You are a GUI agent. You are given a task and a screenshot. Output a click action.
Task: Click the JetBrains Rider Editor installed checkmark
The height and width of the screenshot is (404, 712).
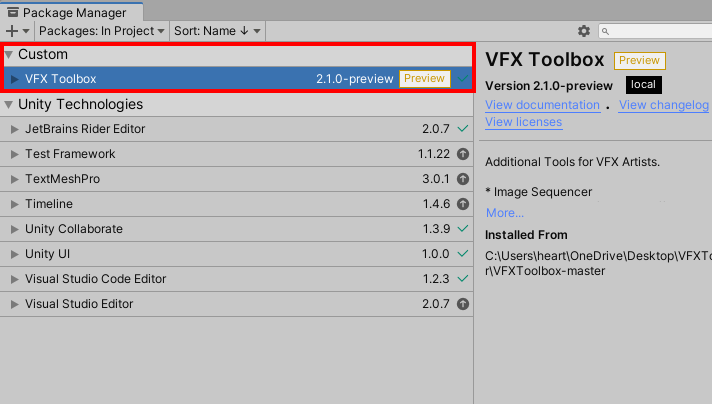point(463,129)
